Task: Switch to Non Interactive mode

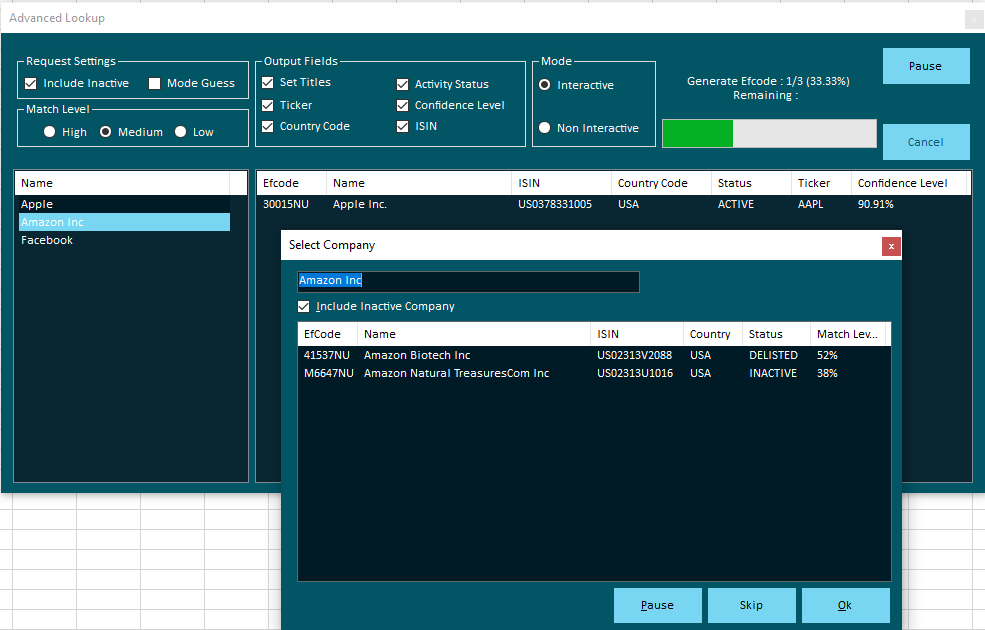Action: point(545,128)
